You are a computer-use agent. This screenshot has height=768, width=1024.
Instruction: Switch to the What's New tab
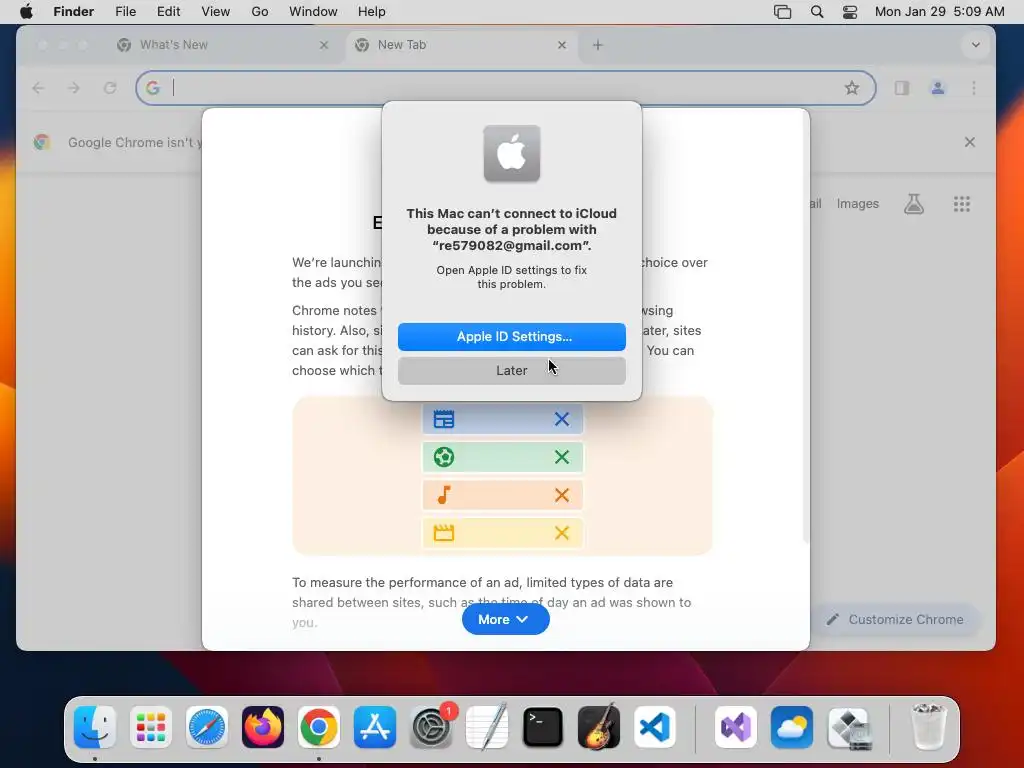222,45
